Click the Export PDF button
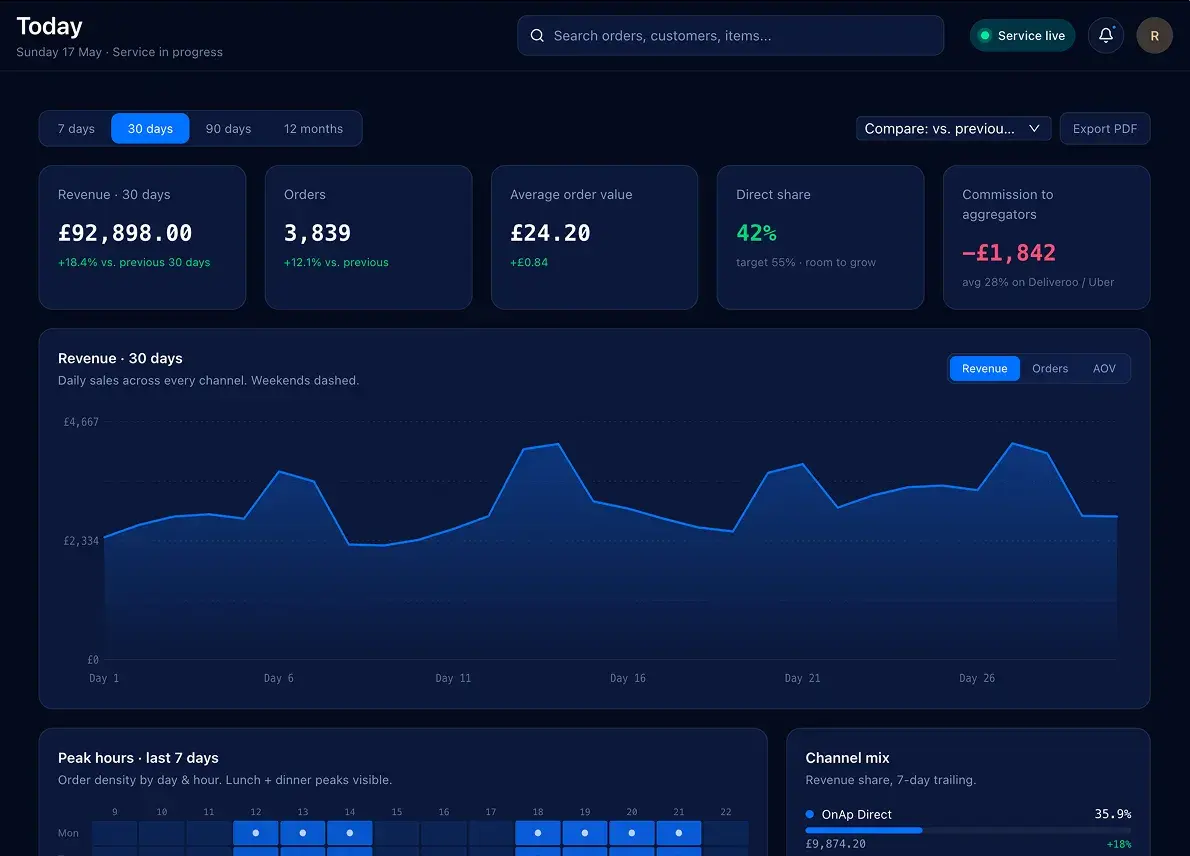 pos(1105,129)
